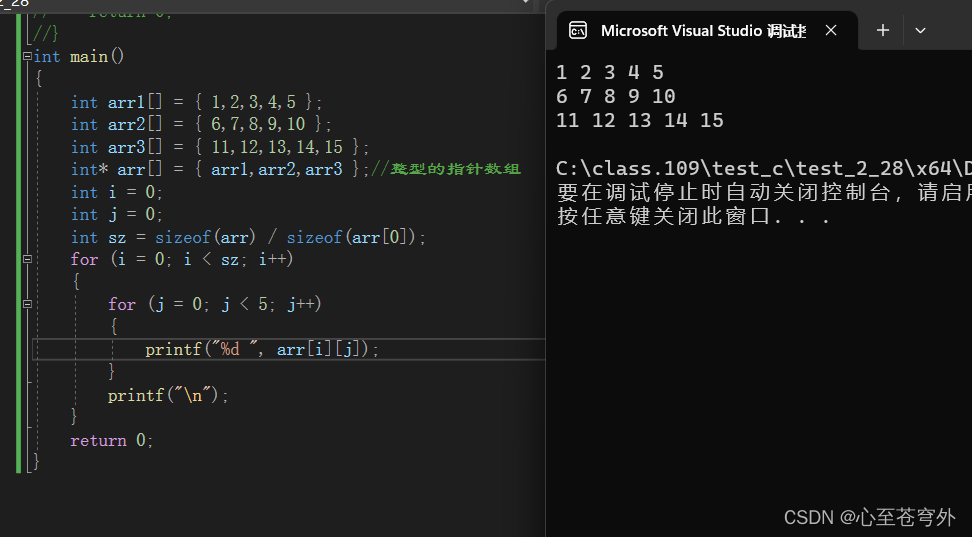Open a new terminal tab with plus
The height and width of the screenshot is (537, 972).
pyautogui.click(x=882, y=31)
